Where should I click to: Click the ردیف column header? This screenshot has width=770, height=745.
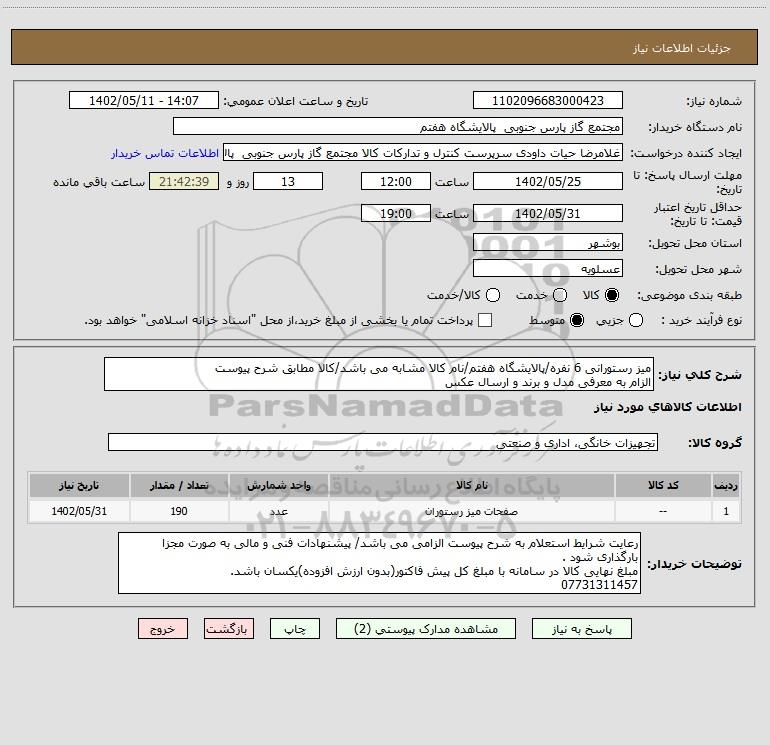pos(726,485)
